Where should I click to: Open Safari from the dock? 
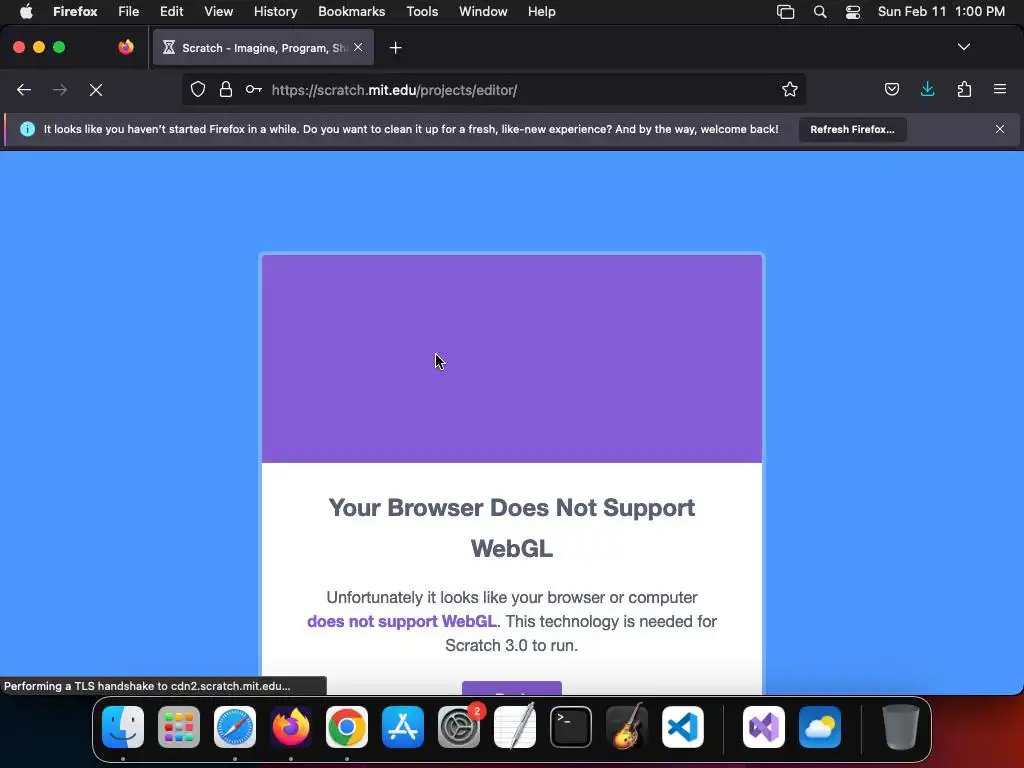tap(235, 727)
